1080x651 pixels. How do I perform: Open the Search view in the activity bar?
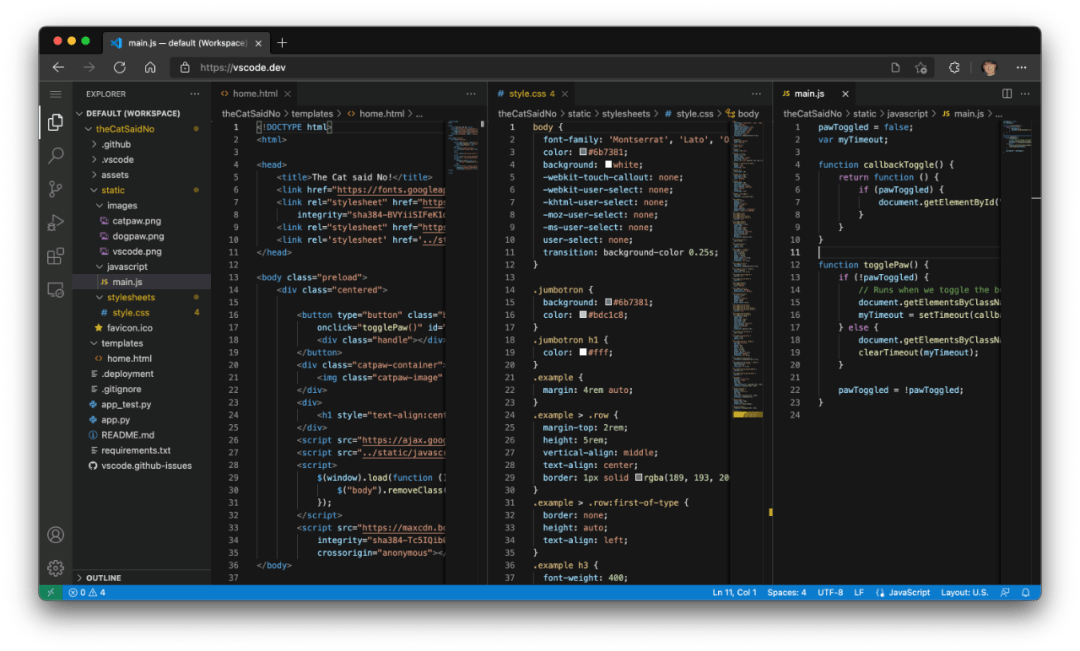click(55, 155)
